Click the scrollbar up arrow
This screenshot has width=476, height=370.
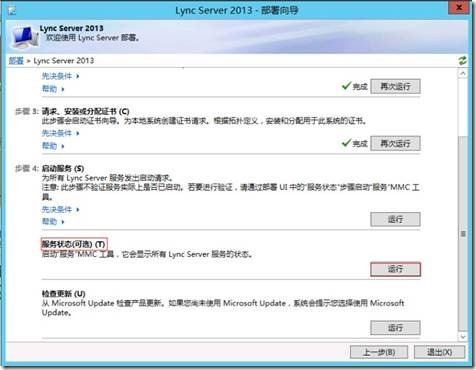463,73
